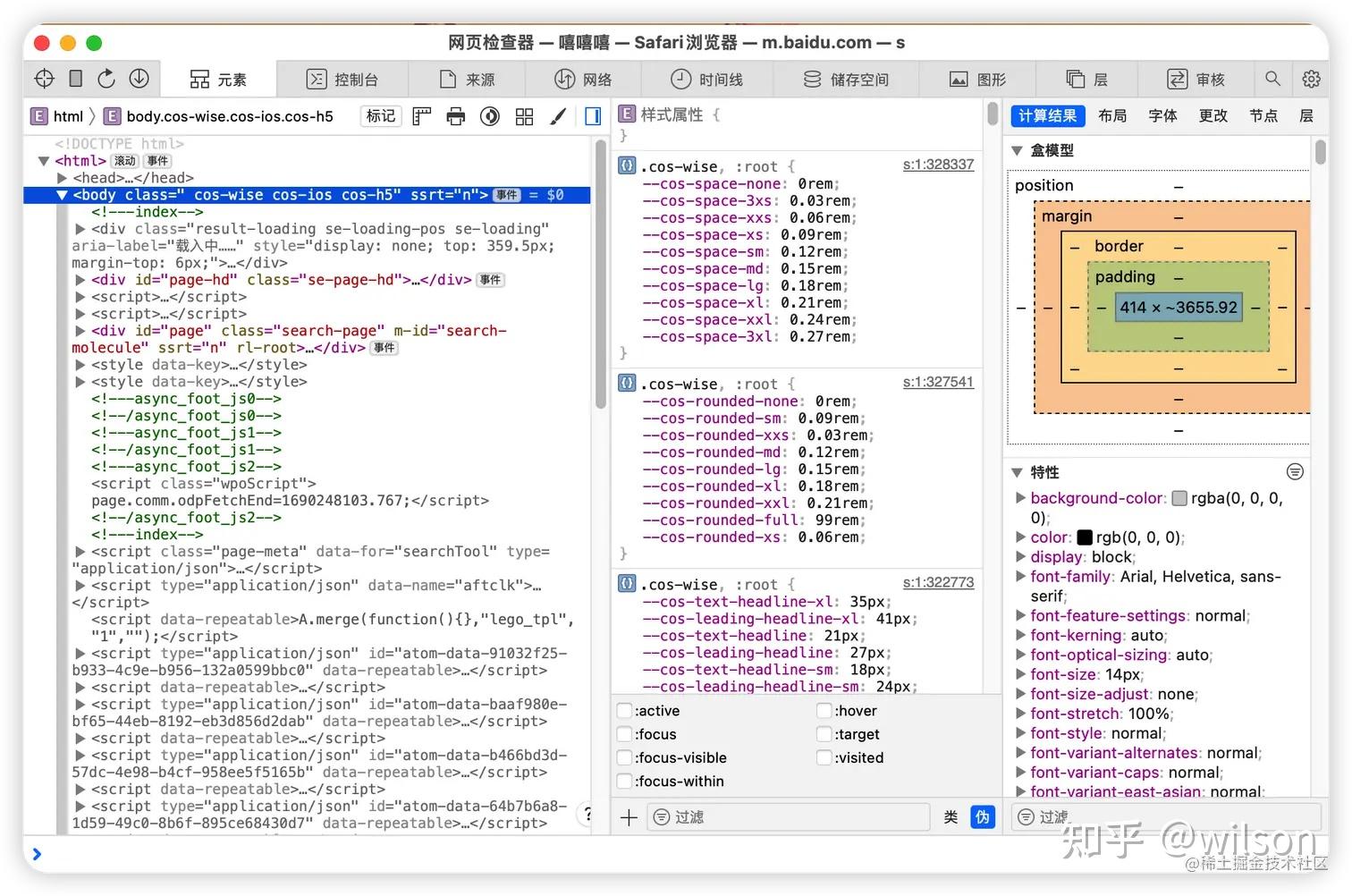Click the download web archive icon
The height and width of the screenshot is (896, 1352).
[x=139, y=79]
